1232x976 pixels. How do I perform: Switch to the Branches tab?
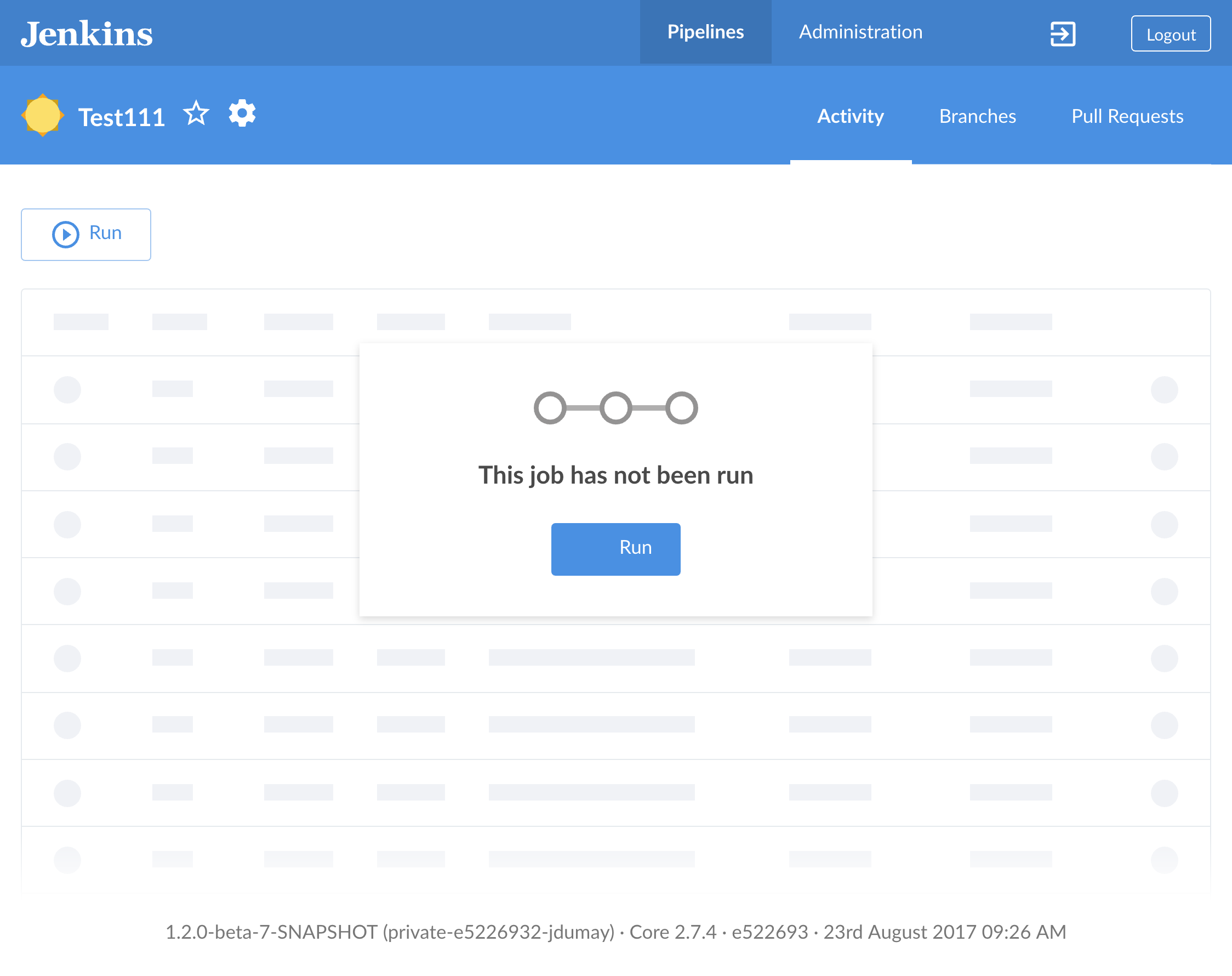[977, 117]
